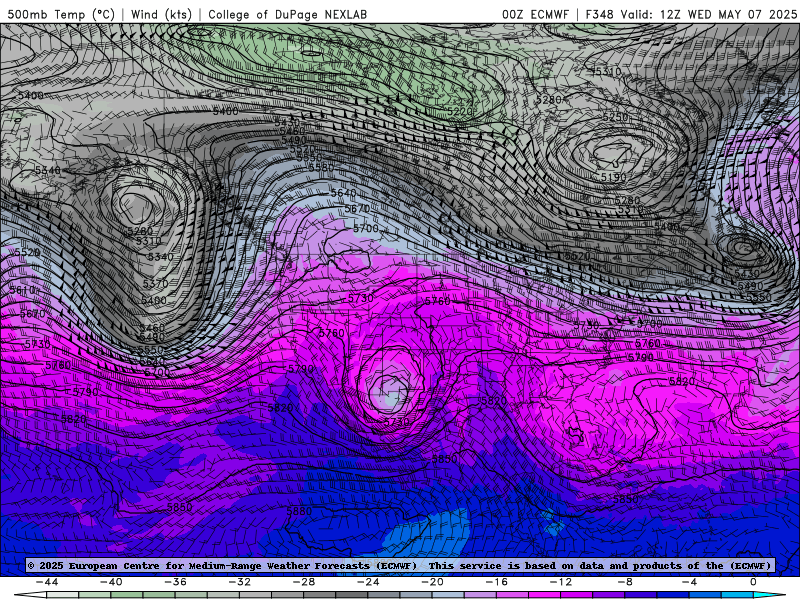This screenshot has height=600, width=800.
Task: Click the "Wind (kts)" header label
Action: [161, 14]
